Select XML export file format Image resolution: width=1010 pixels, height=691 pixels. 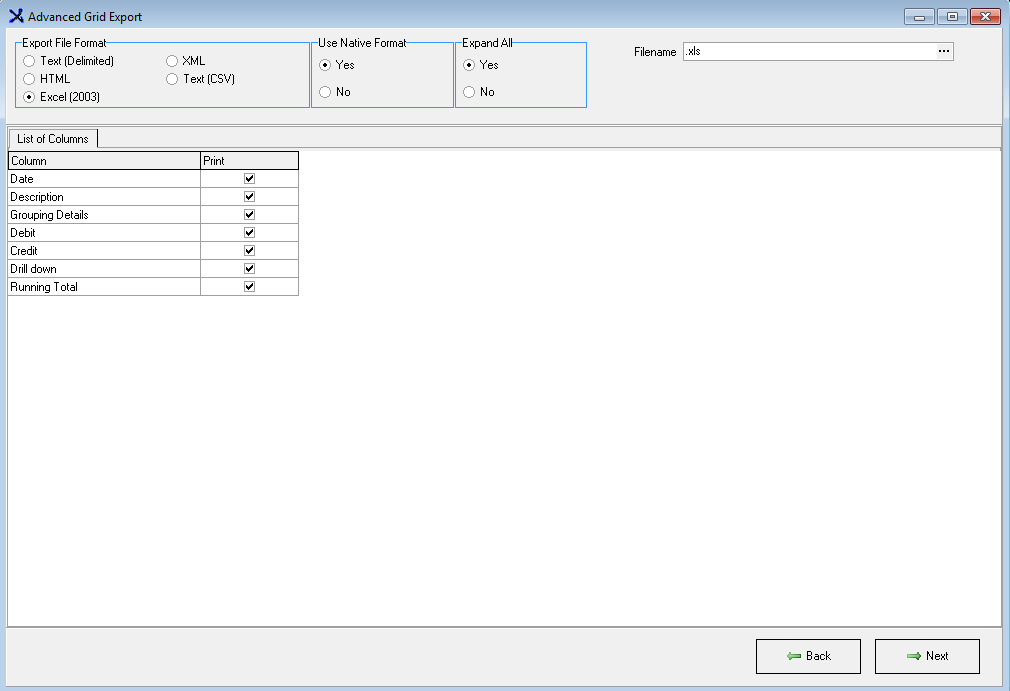[x=172, y=61]
